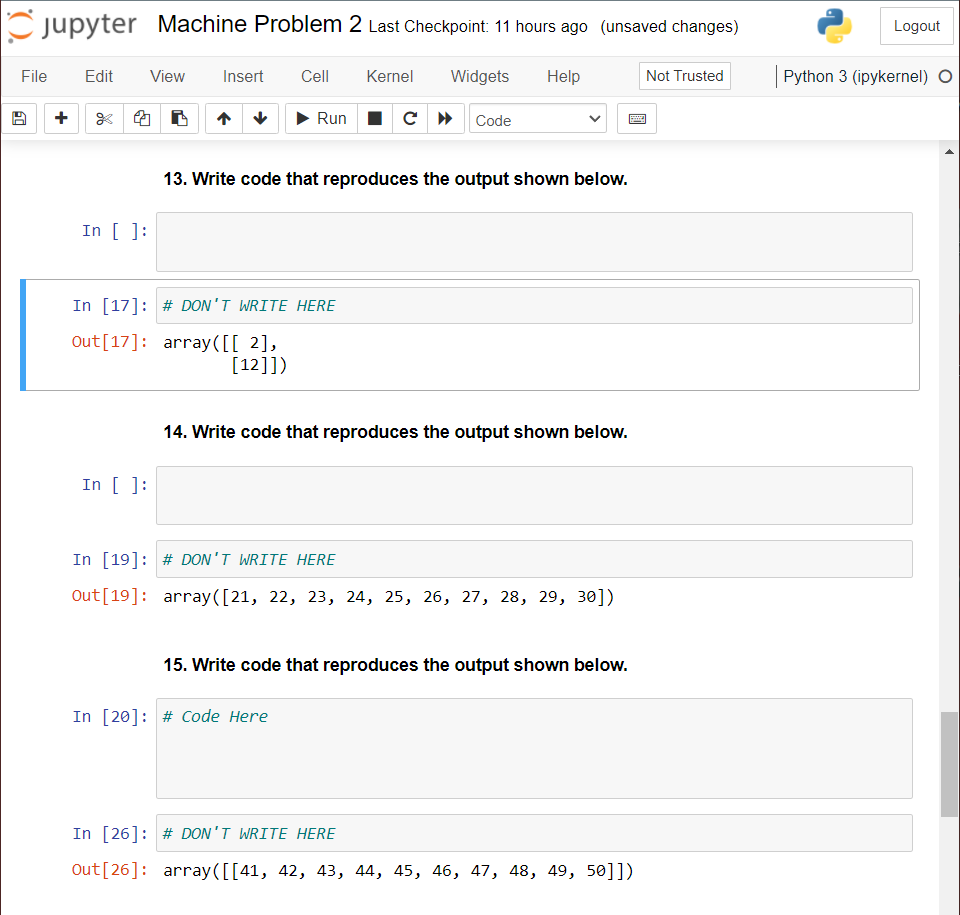Move selected cell up
960x915 pixels.
point(223,118)
